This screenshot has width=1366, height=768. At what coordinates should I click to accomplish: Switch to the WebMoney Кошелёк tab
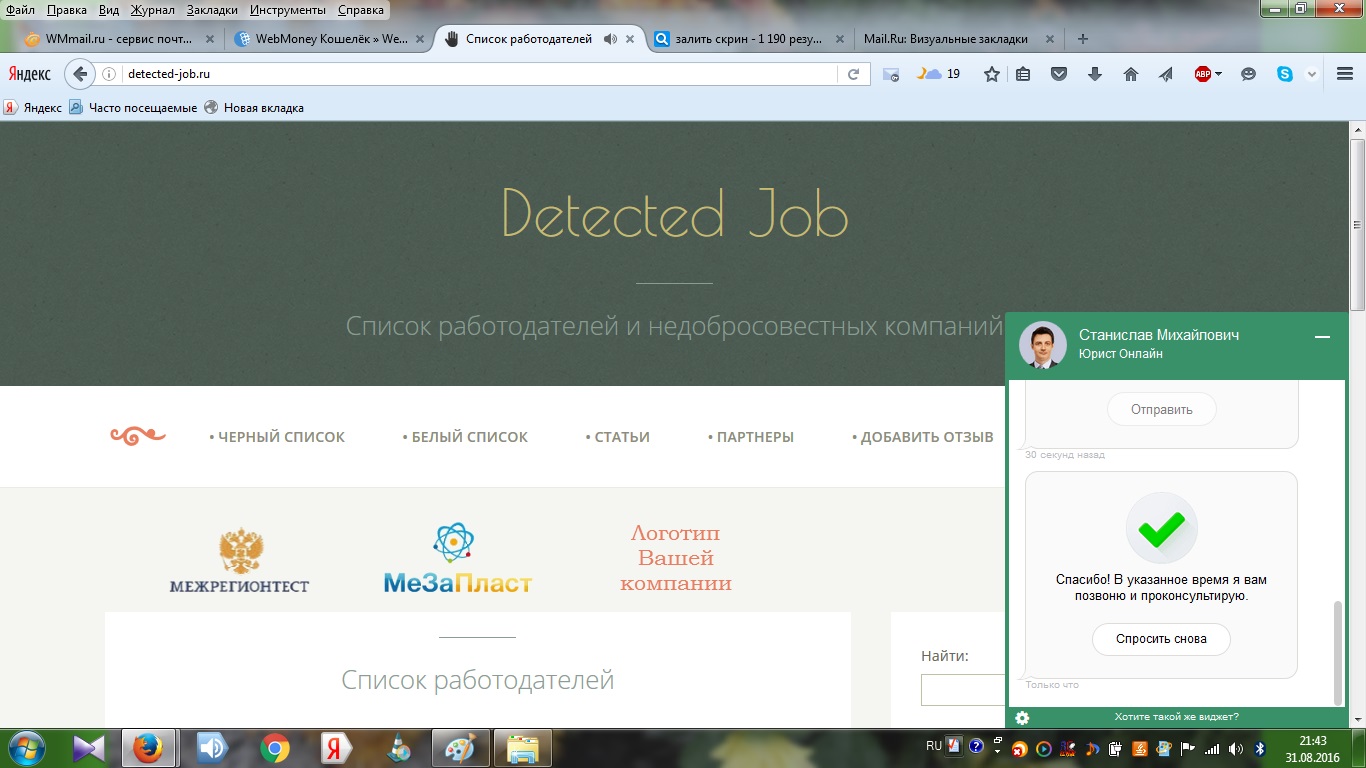330,39
